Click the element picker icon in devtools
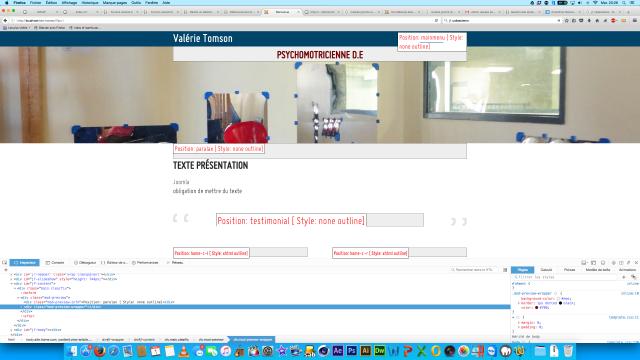Viewport: 640px width, 360px height. coord(4,262)
